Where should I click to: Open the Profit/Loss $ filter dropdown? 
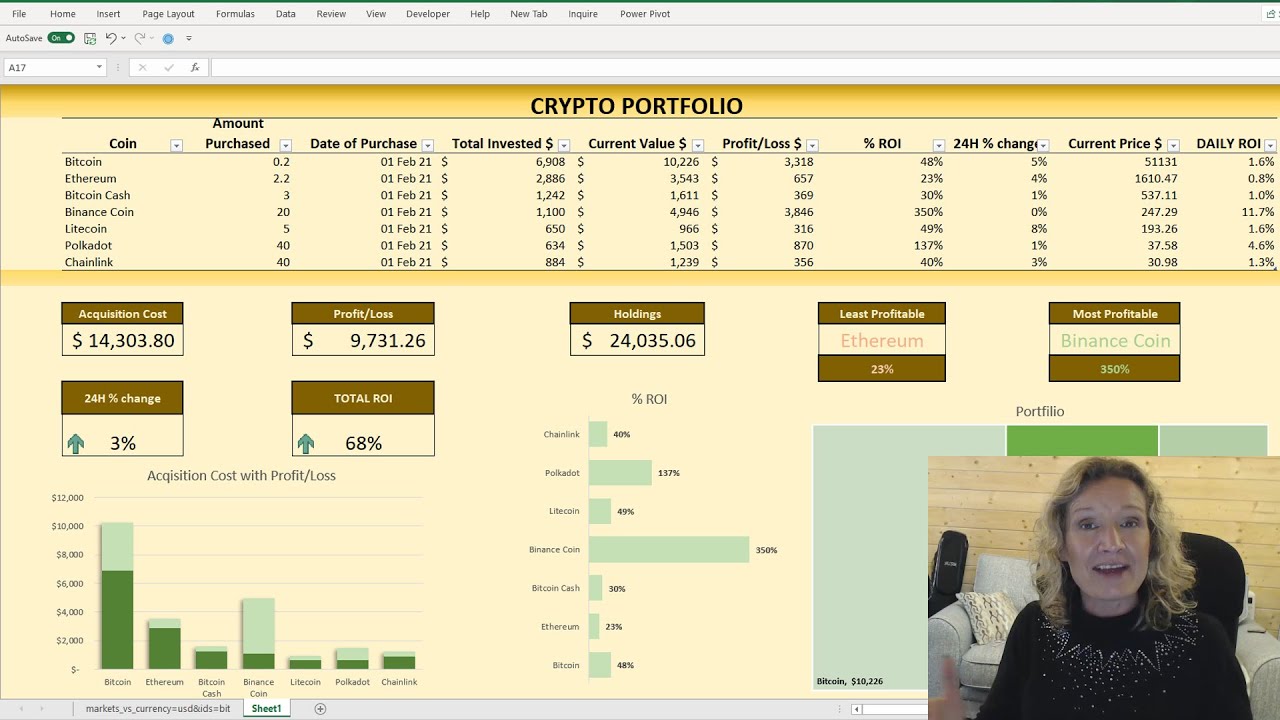812,145
